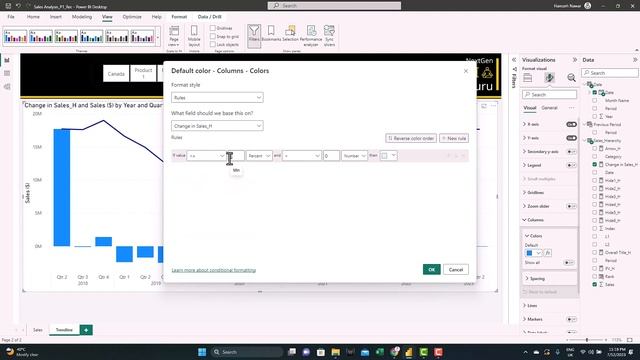Switch to Report view in left rail

(7, 60)
